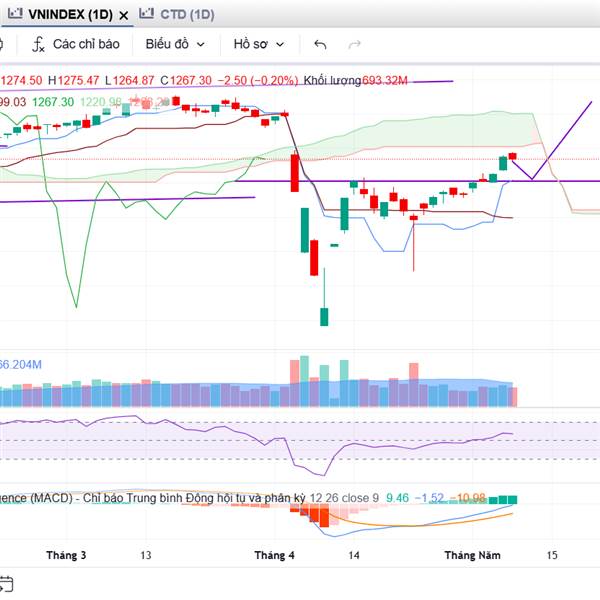The height and width of the screenshot is (600, 600).
Task: Click the 14 time axis label
Action: coord(354,555)
